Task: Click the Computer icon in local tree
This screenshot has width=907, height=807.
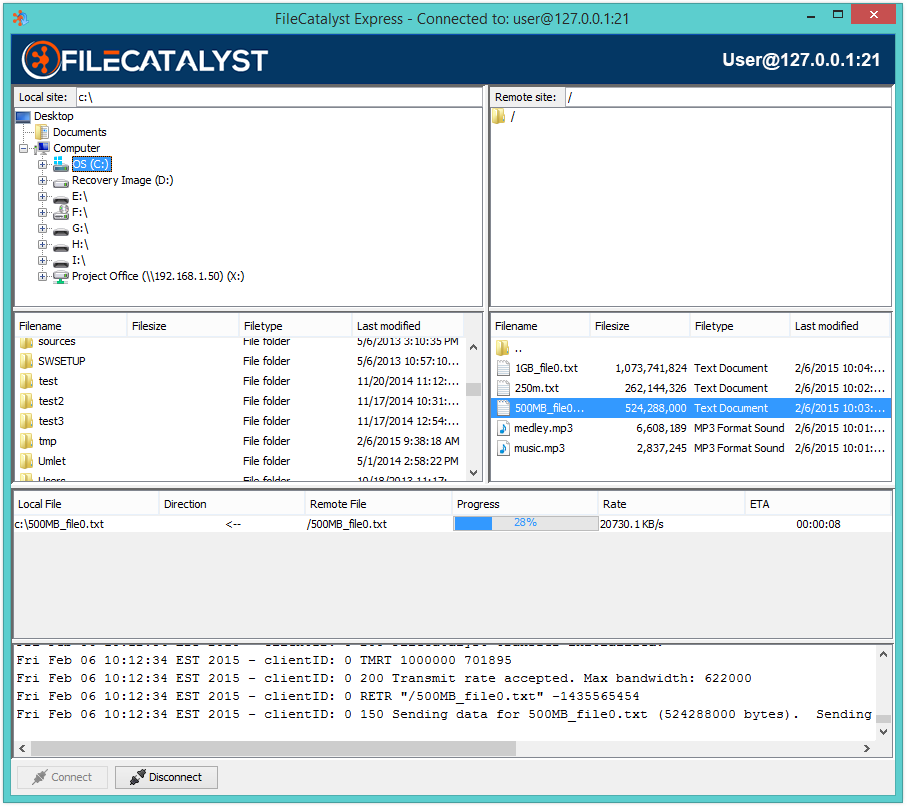Action: point(43,148)
